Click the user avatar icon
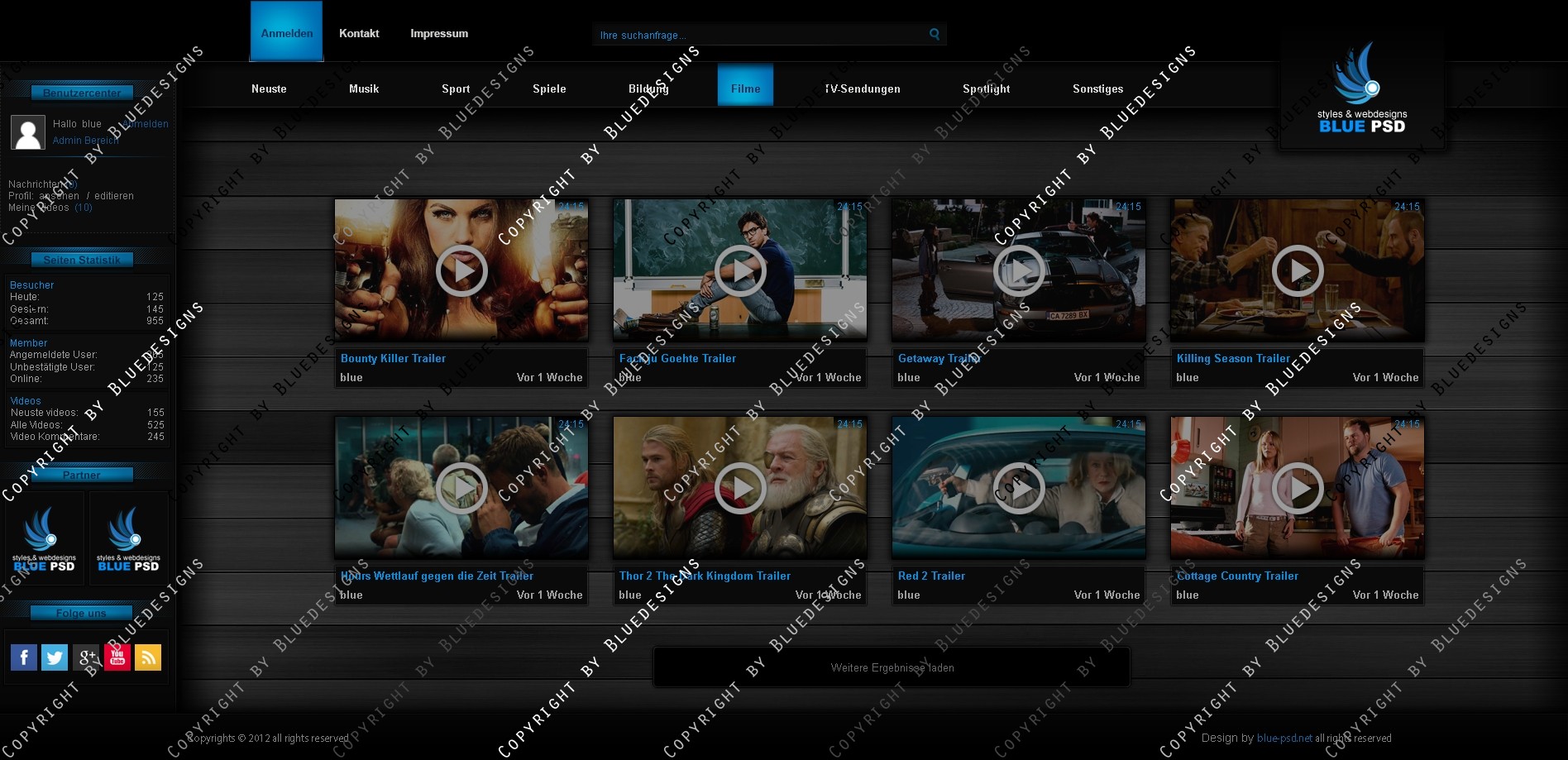1568x760 pixels. [28, 132]
